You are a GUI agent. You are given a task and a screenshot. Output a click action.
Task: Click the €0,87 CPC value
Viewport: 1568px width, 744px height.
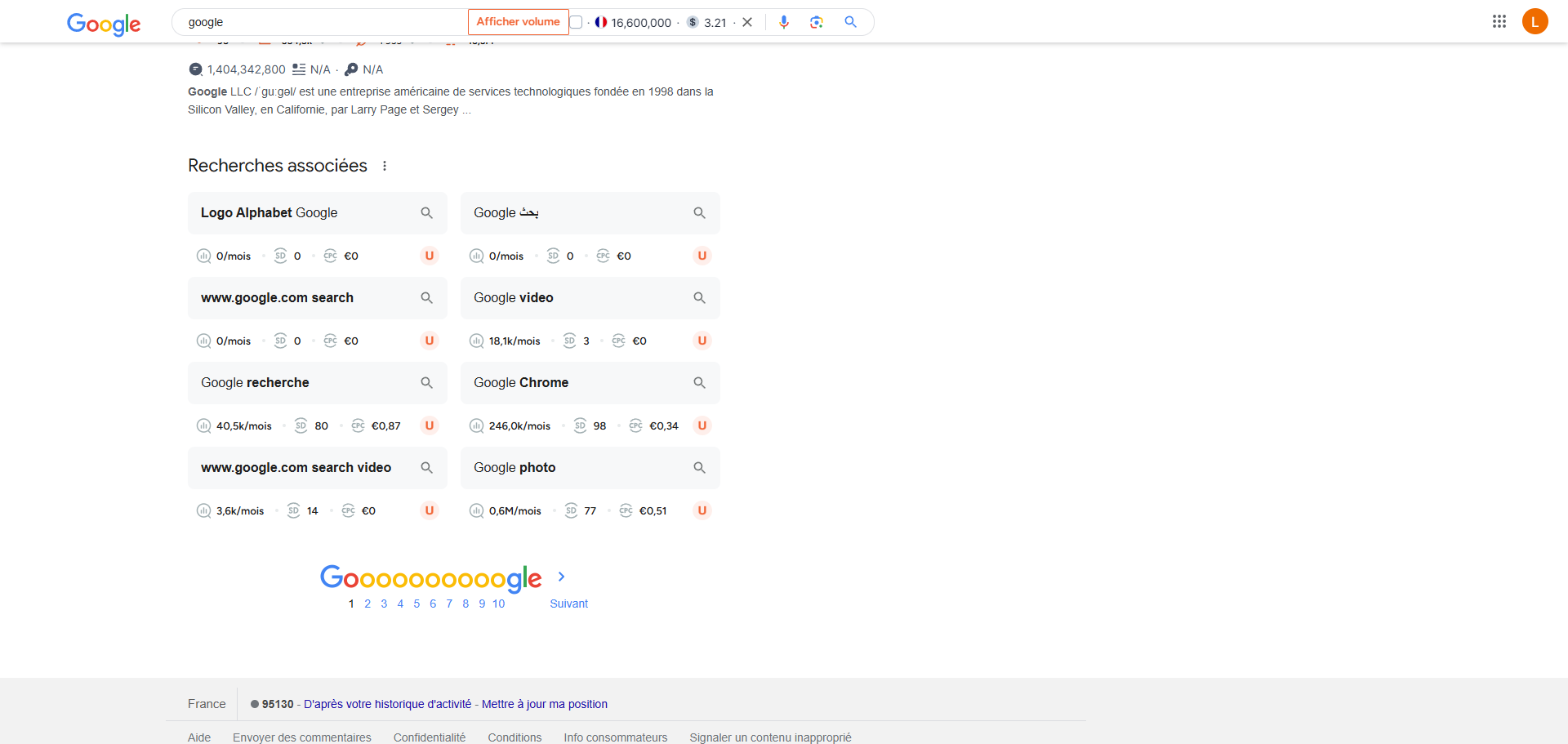[x=385, y=425]
